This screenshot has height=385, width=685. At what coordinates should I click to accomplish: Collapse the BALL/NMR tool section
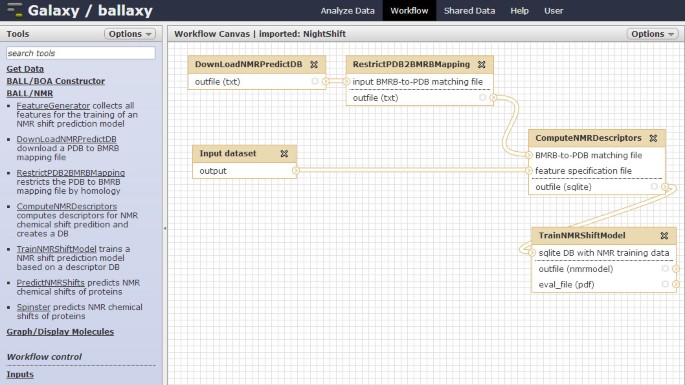[x=30, y=93]
